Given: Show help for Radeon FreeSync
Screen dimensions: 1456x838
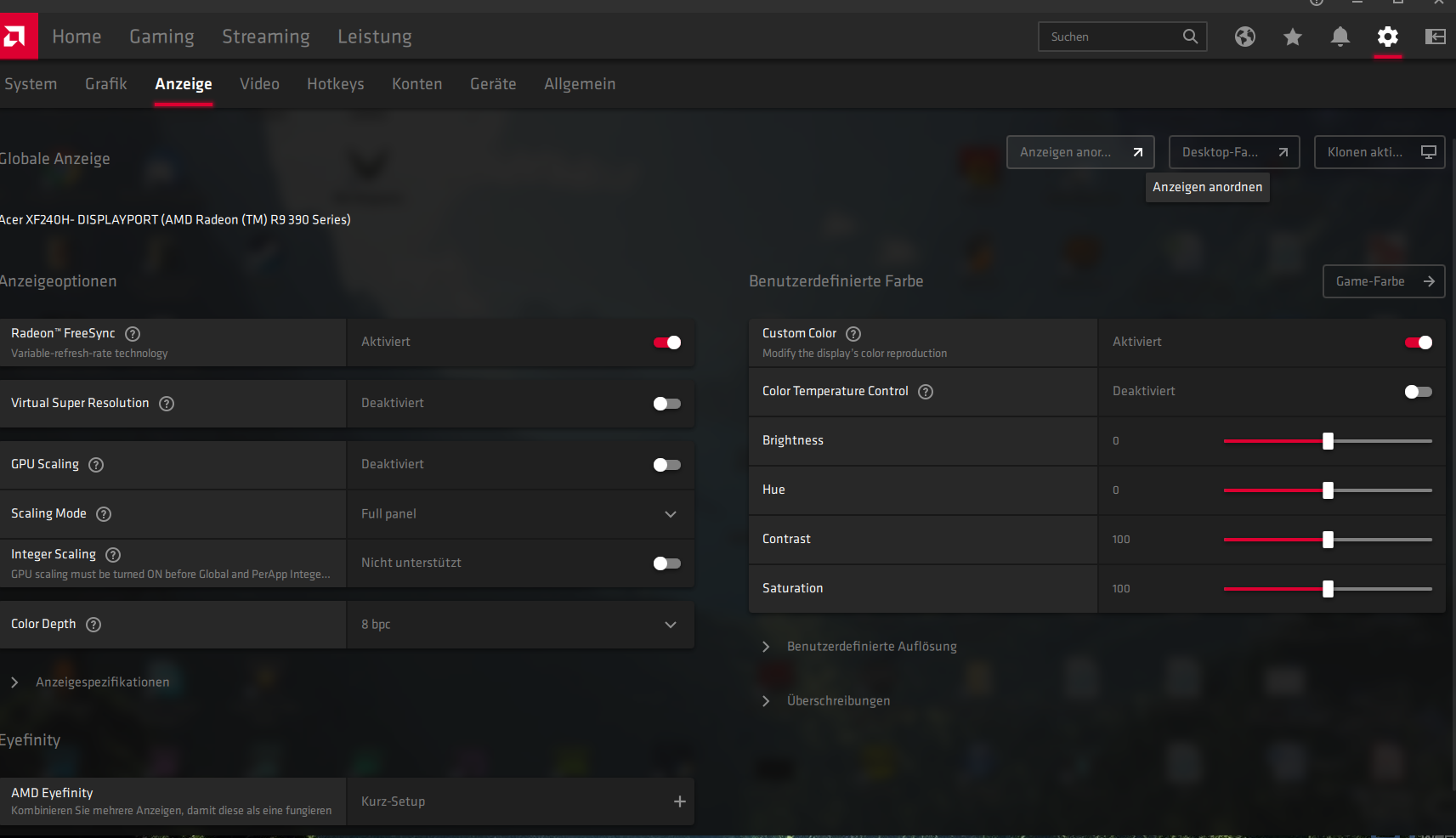Looking at the screenshot, I should tap(133, 334).
